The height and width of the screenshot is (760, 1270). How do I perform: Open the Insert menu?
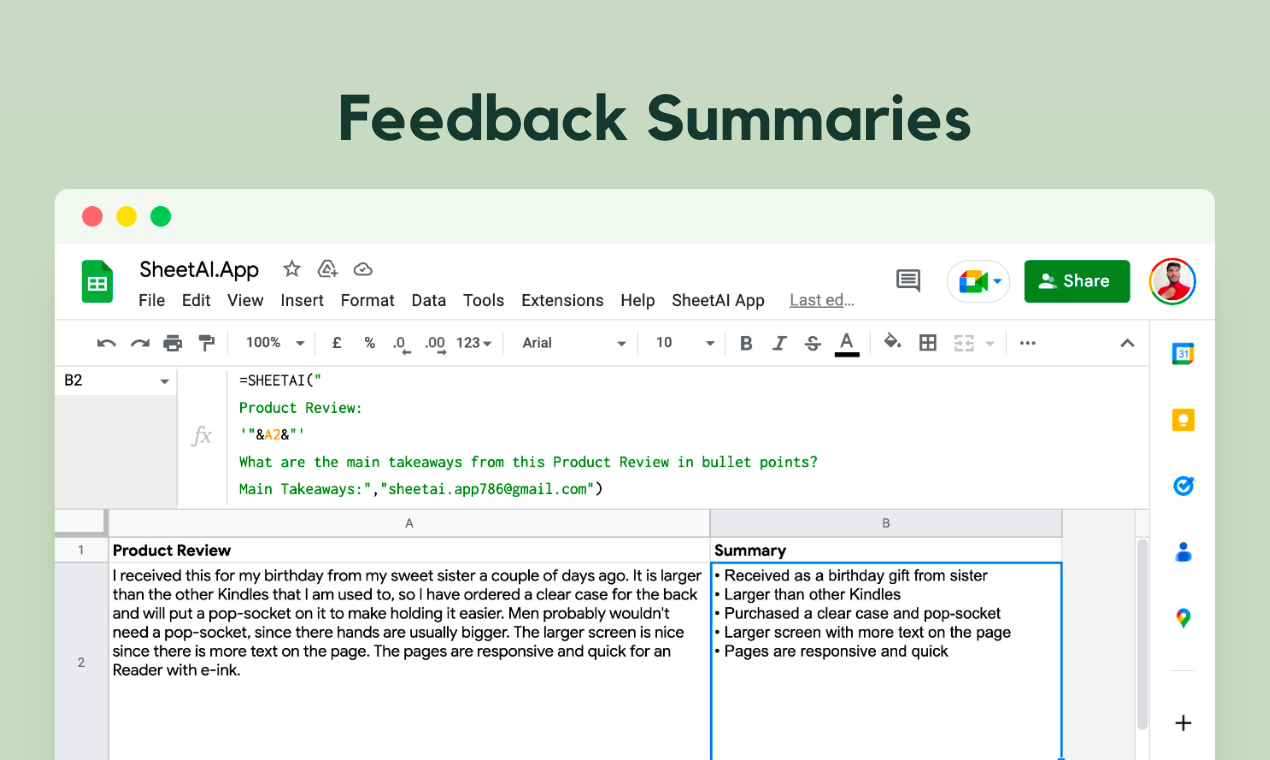302,300
